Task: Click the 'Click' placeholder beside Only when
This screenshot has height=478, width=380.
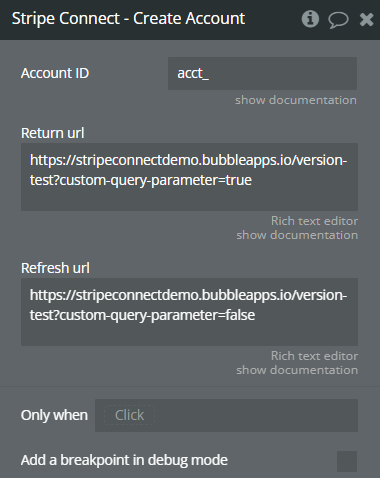Action: click(x=129, y=415)
